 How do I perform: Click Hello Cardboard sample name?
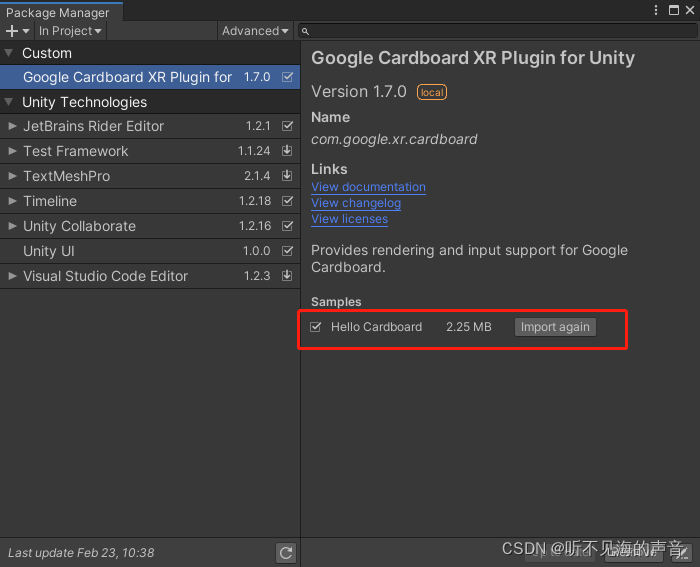(376, 327)
